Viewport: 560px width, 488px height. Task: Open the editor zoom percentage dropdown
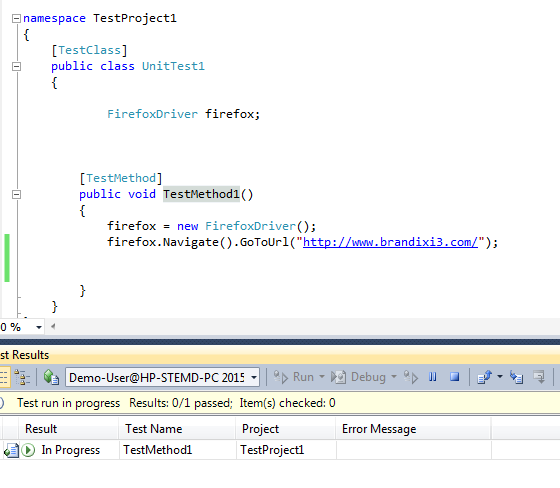[x=39, y=327]
